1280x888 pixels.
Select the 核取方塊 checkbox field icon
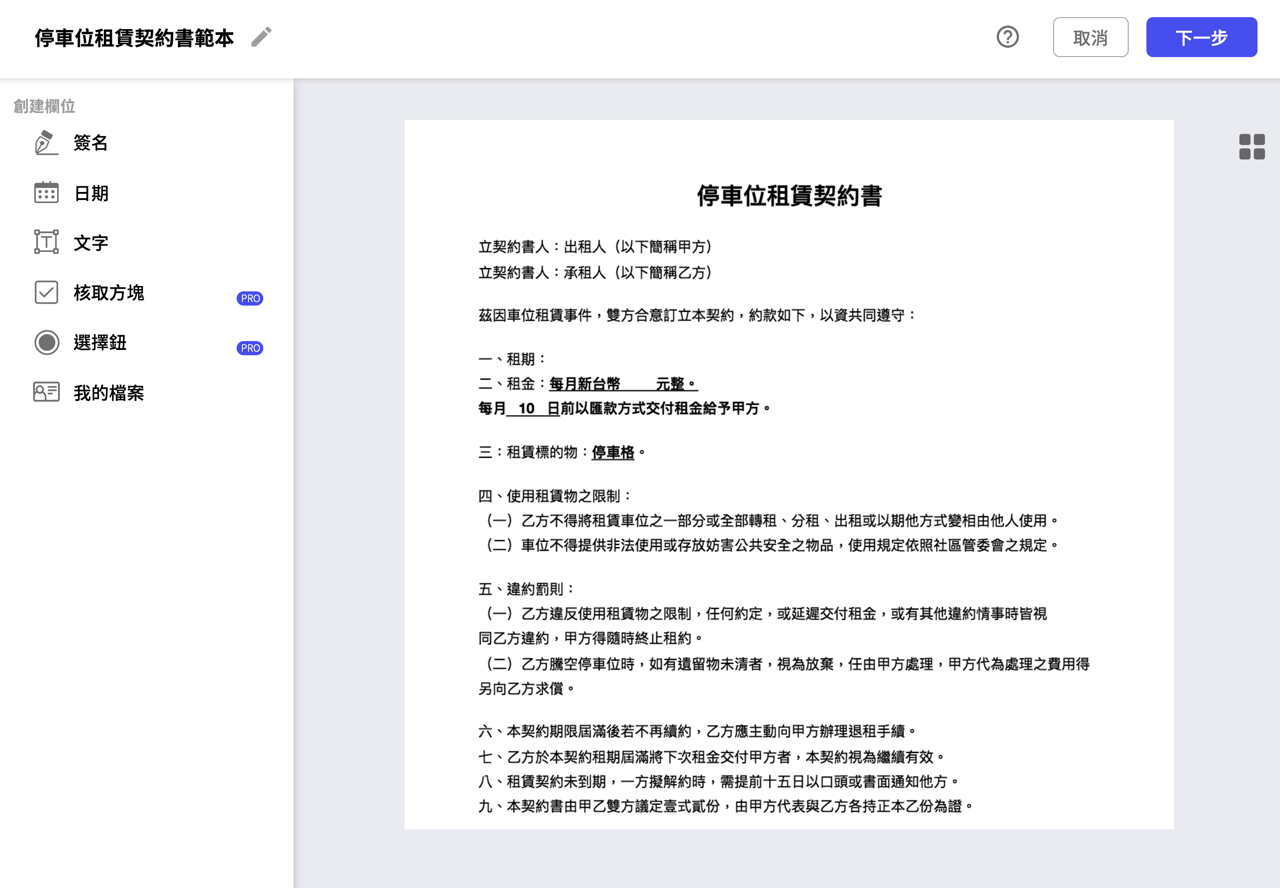(x=46, y=292)
